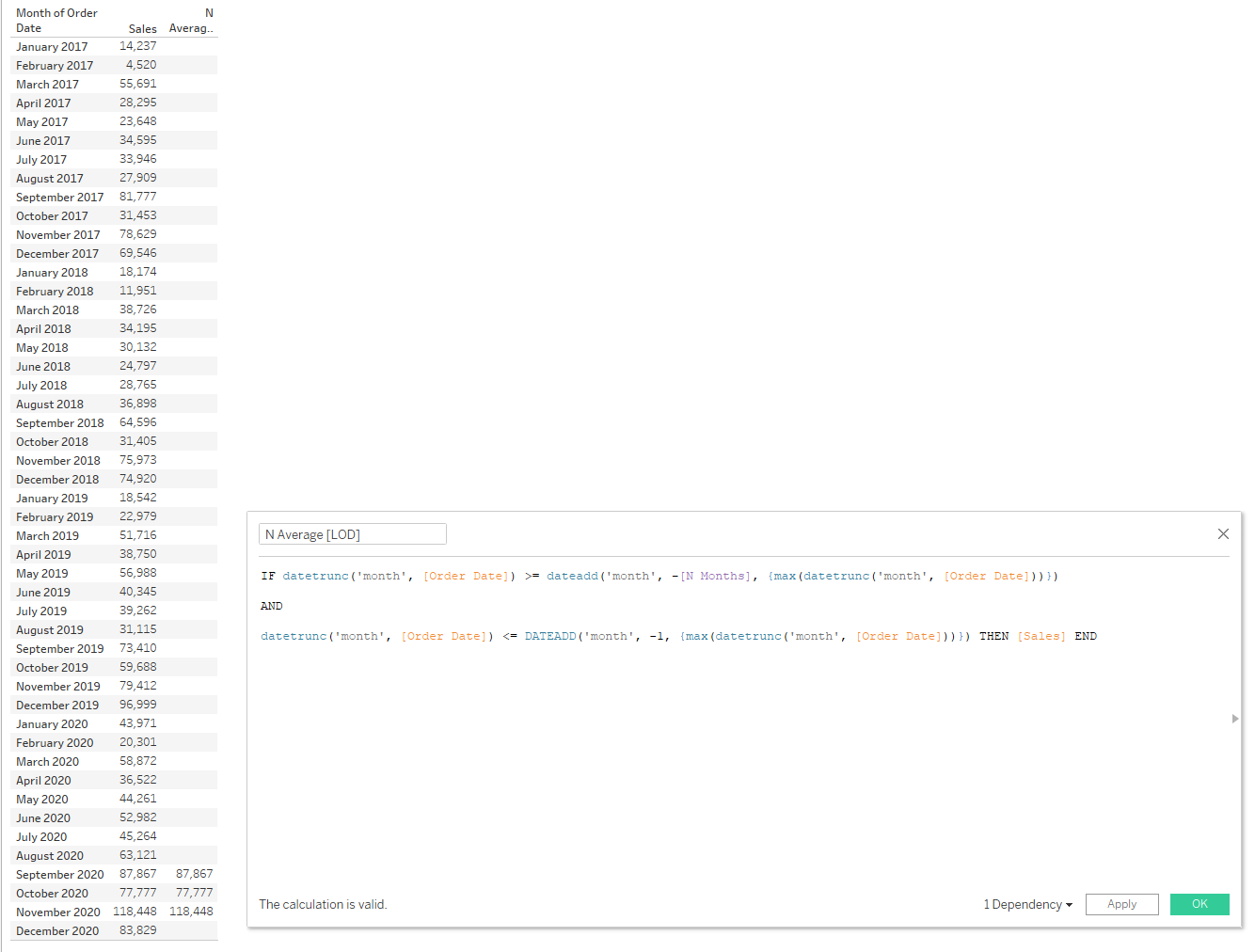The height and width of the screenshot is (952, 1255).
Task: Select the January 2019 row label
Action: (52, 499)
